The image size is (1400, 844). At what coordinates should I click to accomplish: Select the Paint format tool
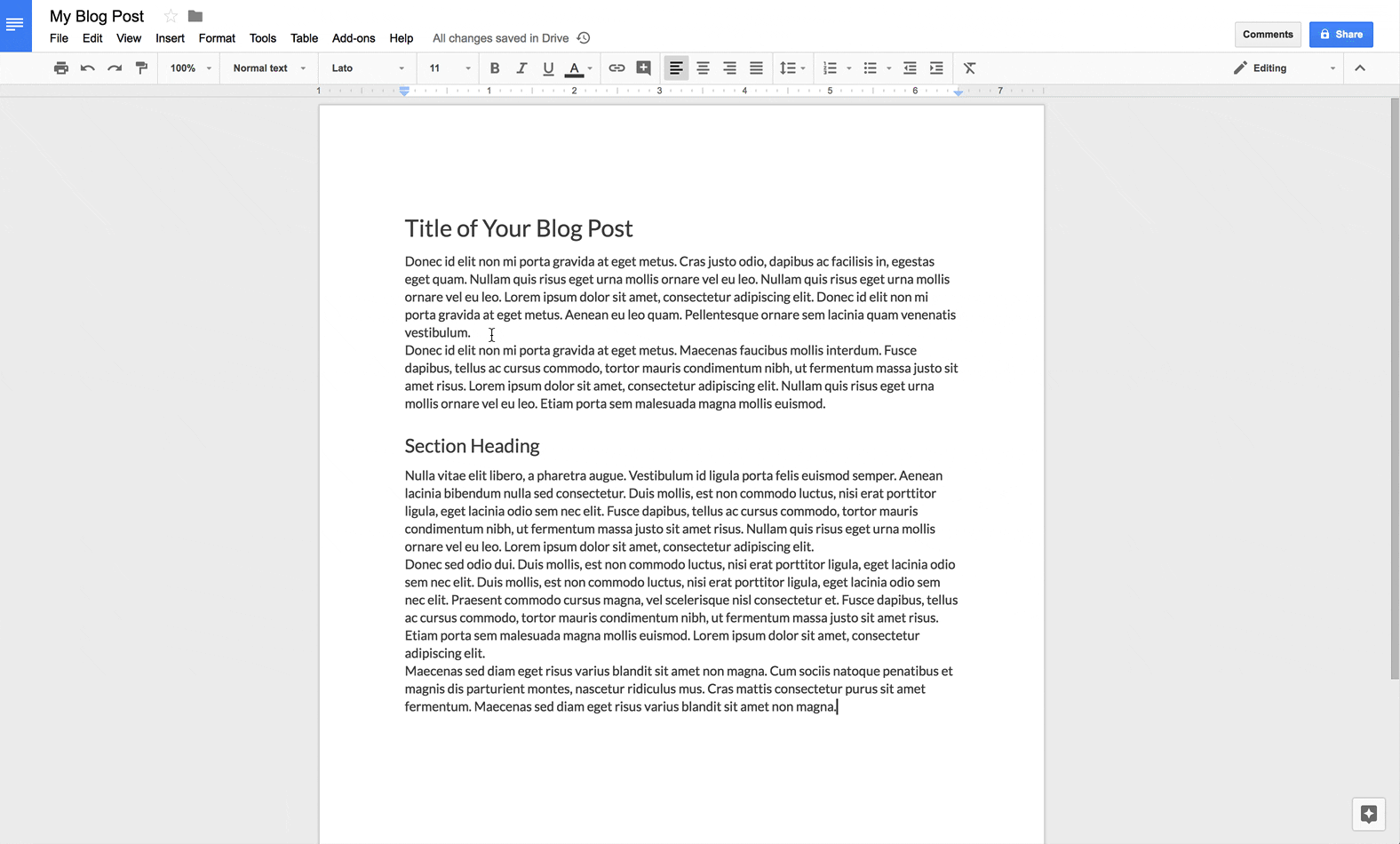141,68
